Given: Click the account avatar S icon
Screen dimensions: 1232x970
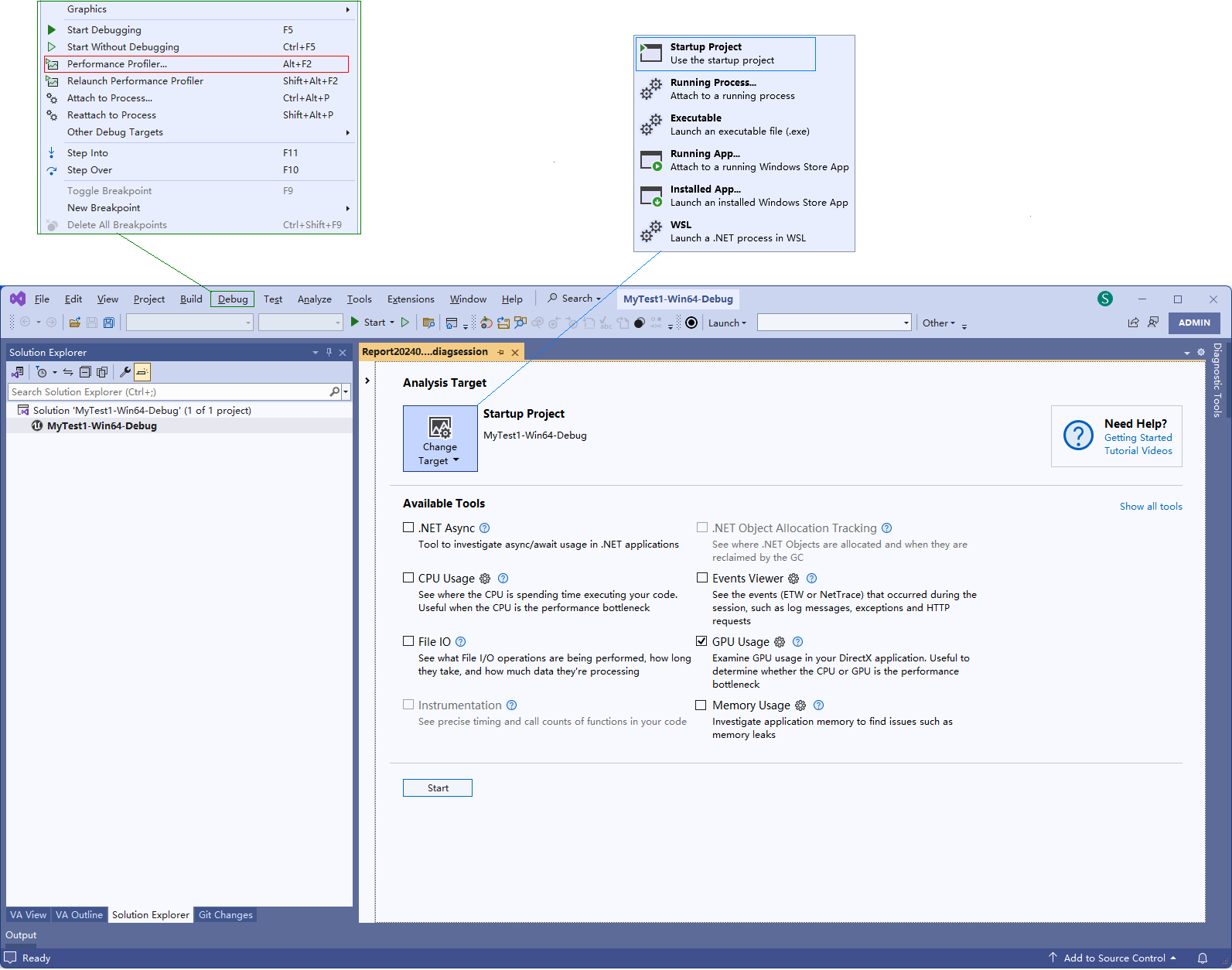Looking at the screenshot, I should [x=1105, y=299].
